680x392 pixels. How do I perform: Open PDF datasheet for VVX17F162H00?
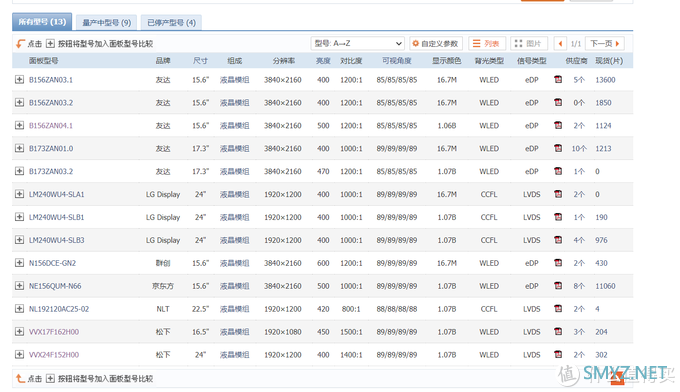coord(558,332)
